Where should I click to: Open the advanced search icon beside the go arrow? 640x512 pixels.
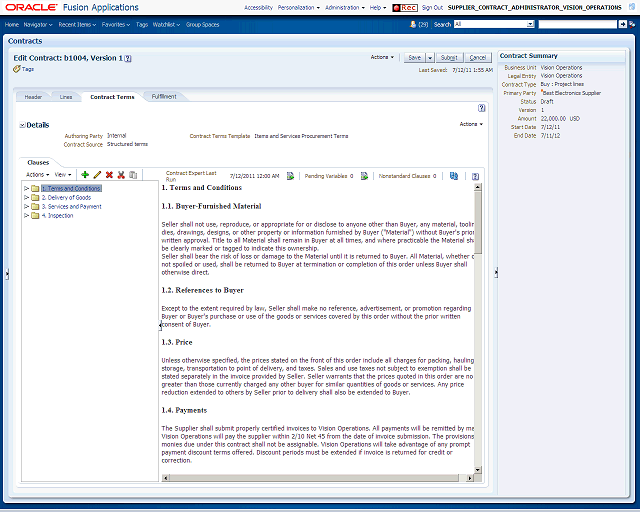coord(632,24)
